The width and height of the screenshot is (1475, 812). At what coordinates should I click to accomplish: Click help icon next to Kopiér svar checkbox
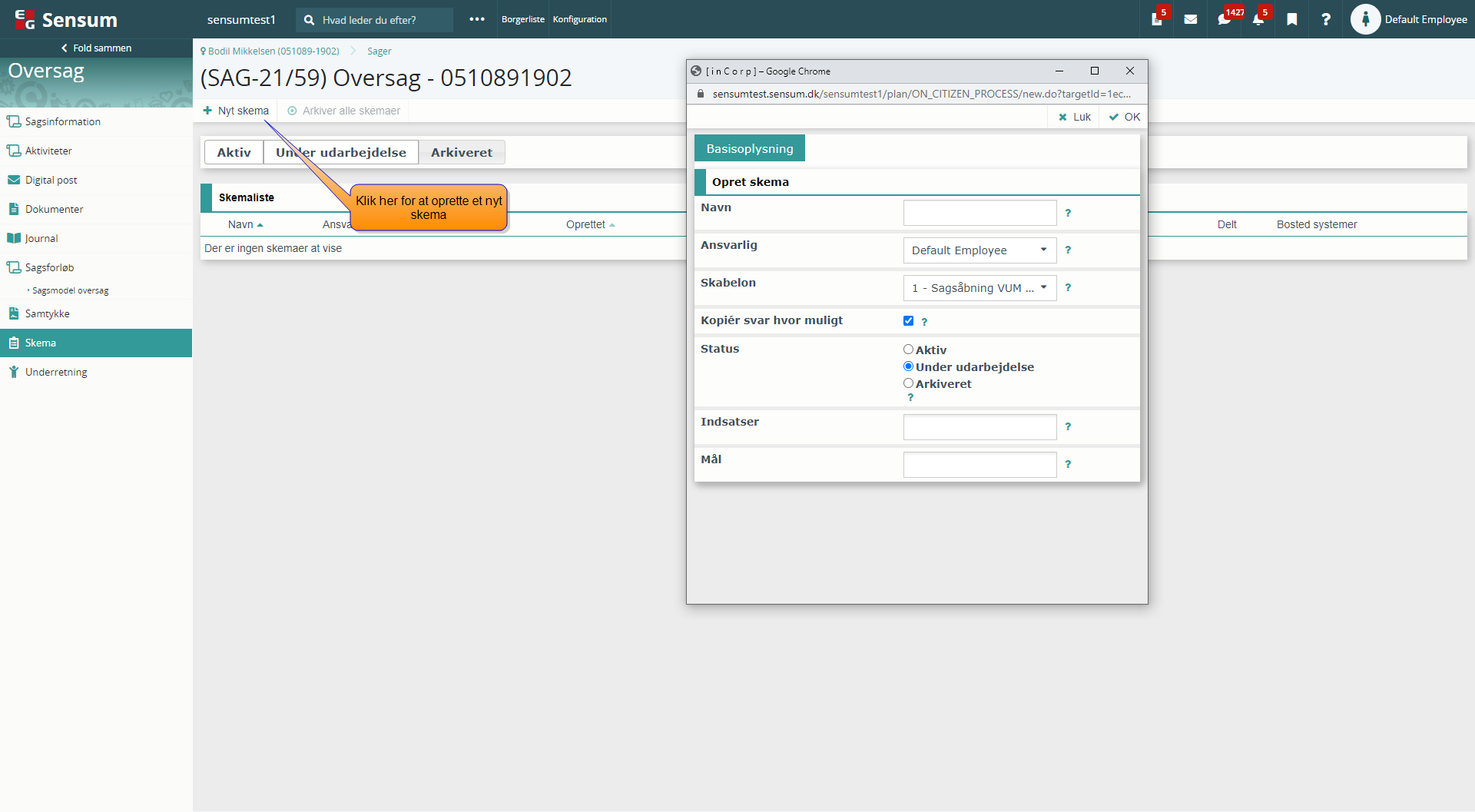pyautogui.click(x=924, y=322)
